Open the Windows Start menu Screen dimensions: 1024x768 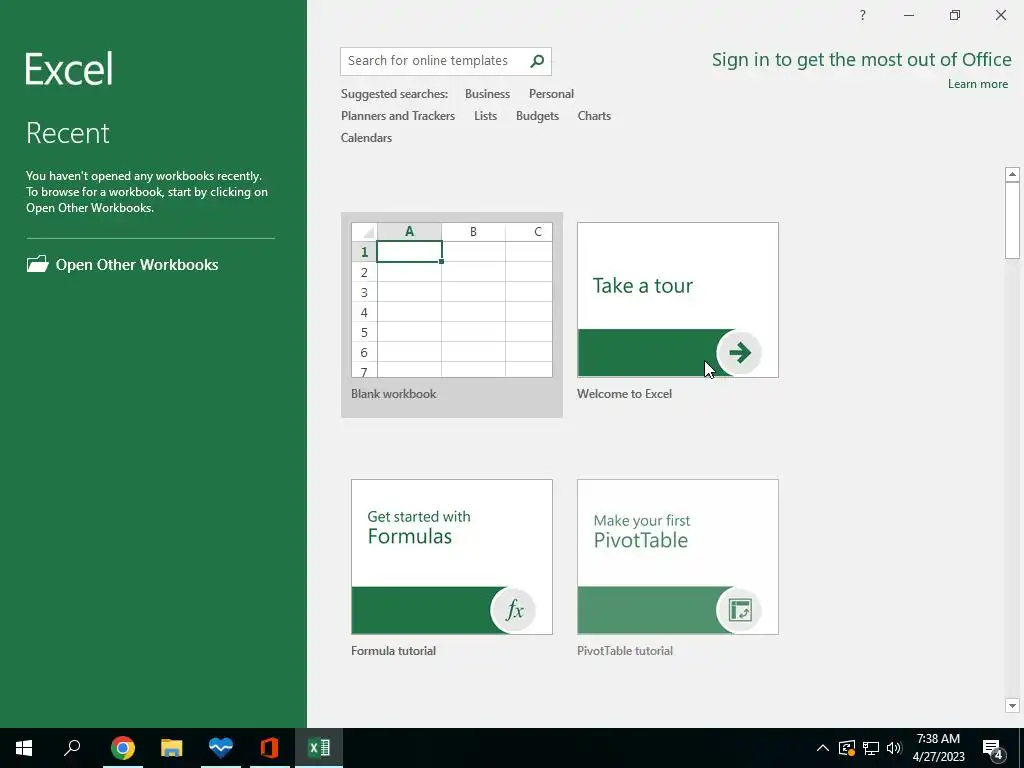[x=24, y=748]
